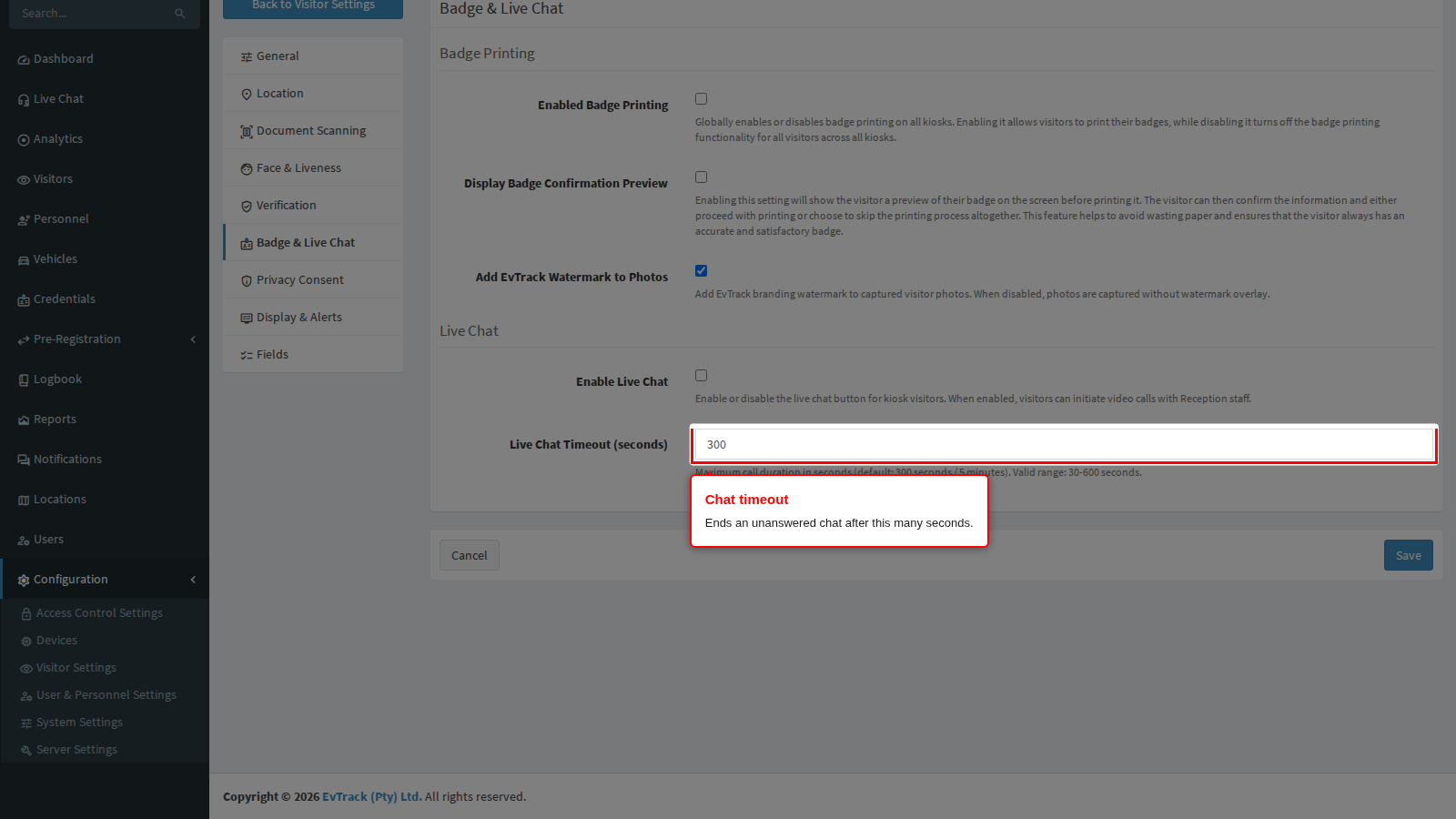
Task: Open Face & Liveness settings tab
Action: tap(314, 167)
